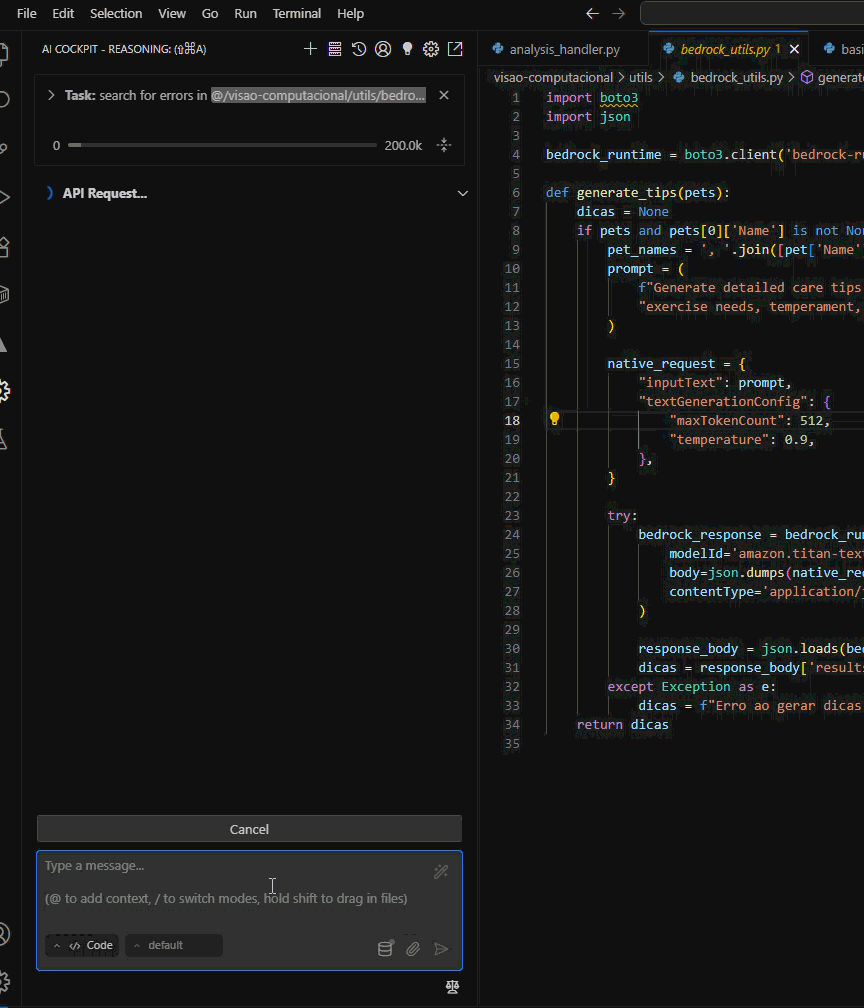
Task: View task history via the clock icon
Action: point(359,48)
